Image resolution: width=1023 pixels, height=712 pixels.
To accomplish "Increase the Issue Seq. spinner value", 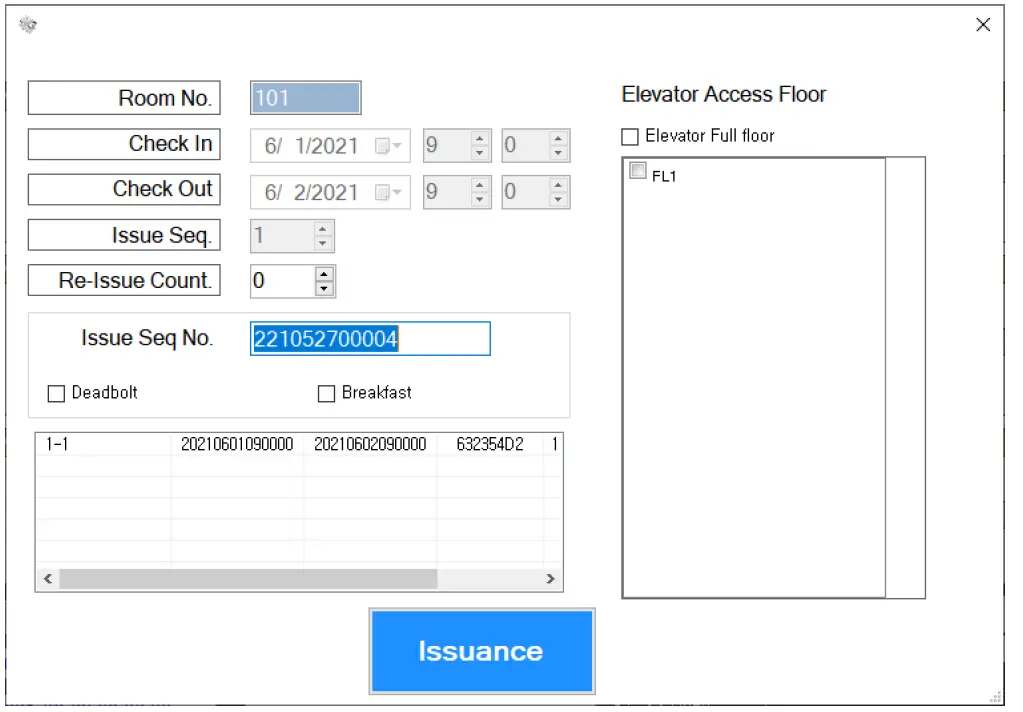I will click(322, 229).
